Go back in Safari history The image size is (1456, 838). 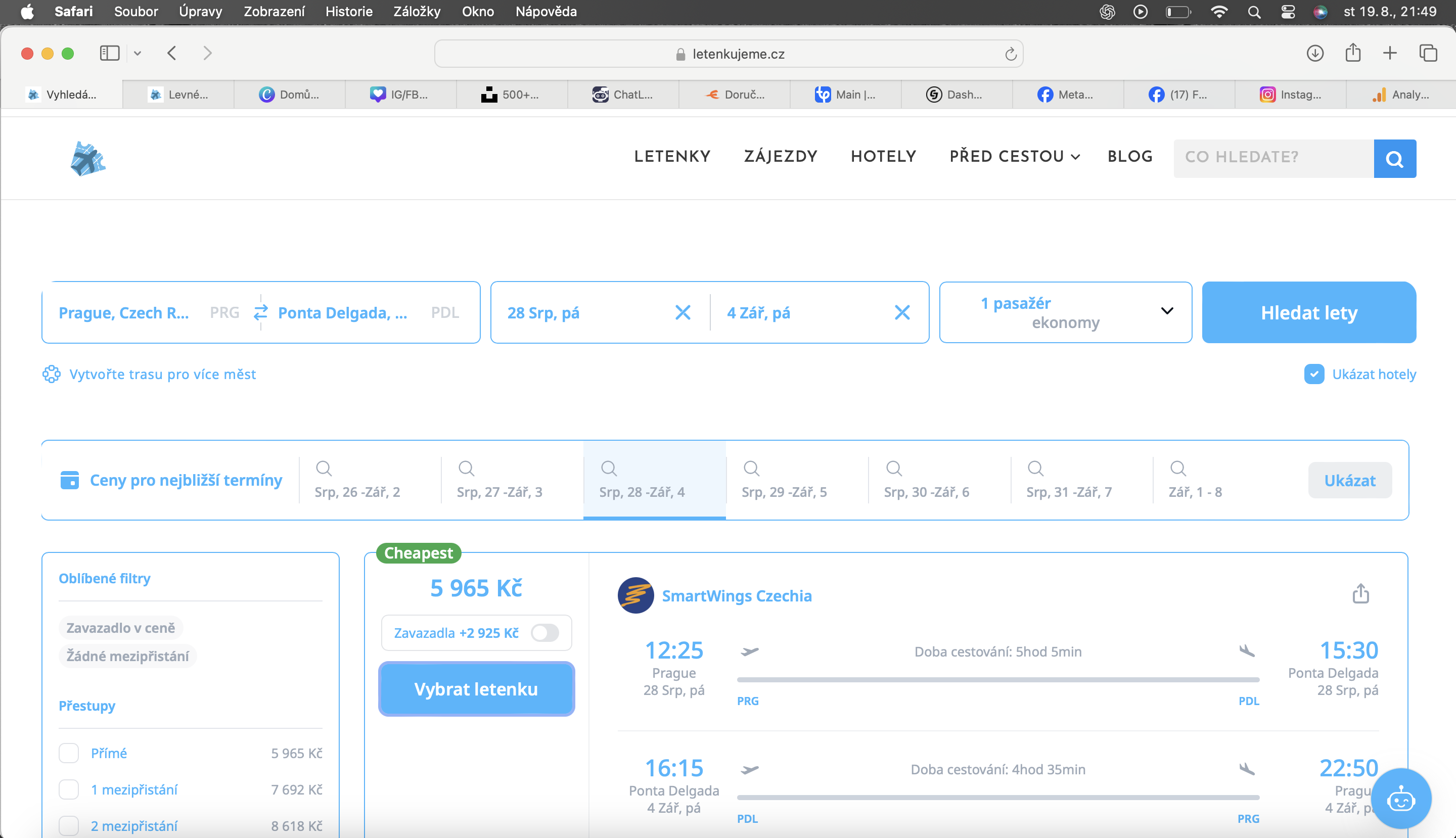click(171, 54)
